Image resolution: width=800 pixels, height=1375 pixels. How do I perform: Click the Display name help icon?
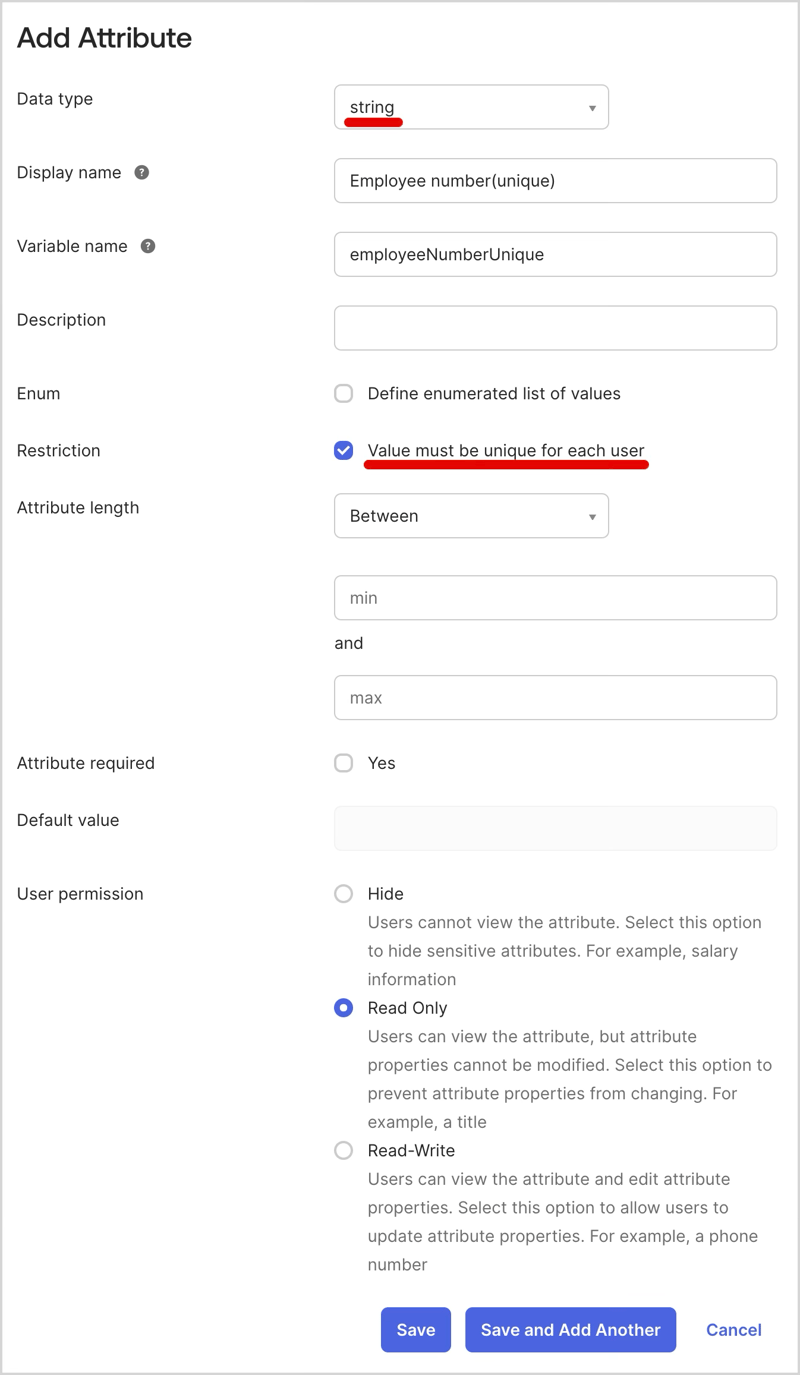pos(142,172)
